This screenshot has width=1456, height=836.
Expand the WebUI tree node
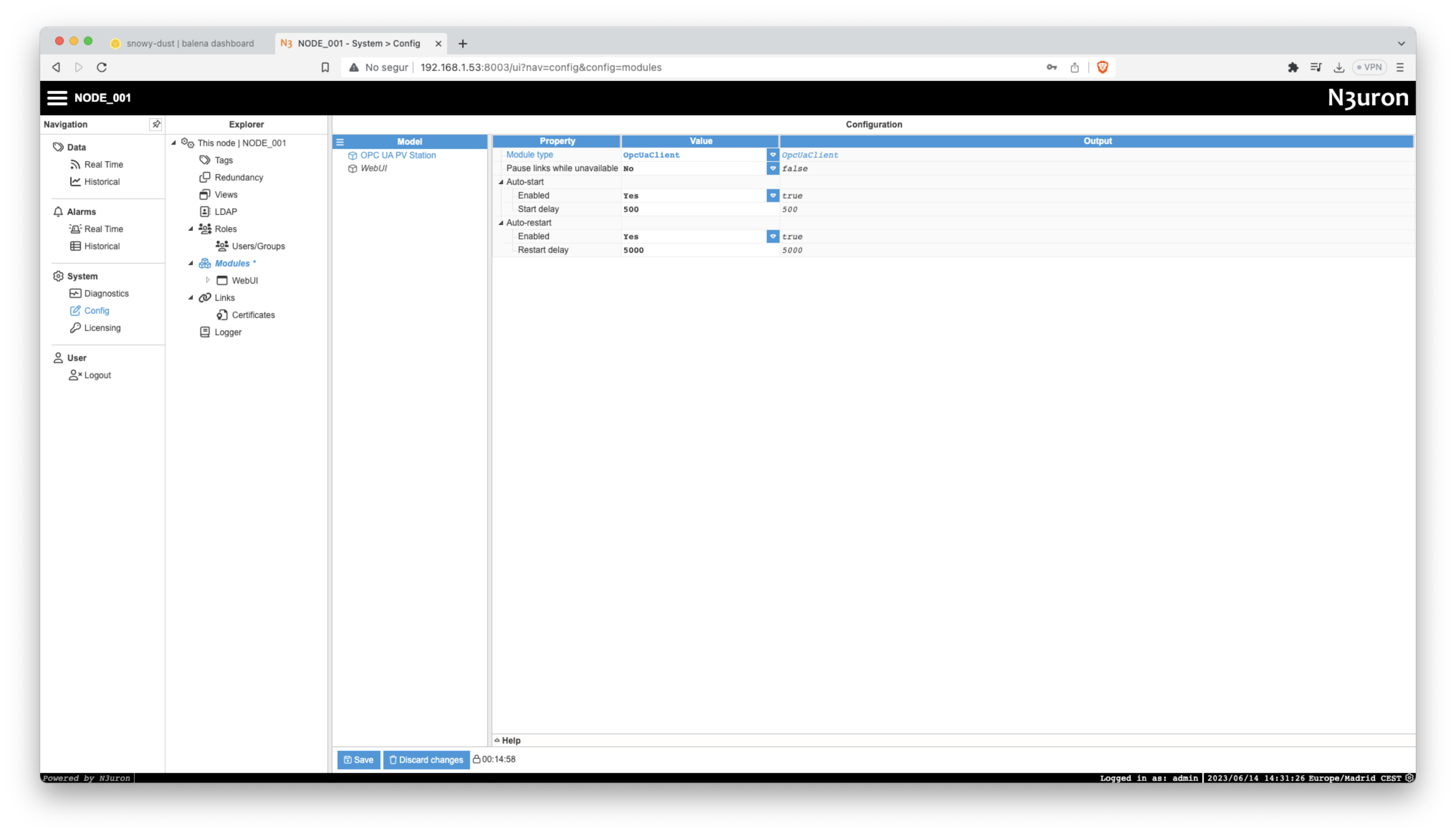point(208,280)
